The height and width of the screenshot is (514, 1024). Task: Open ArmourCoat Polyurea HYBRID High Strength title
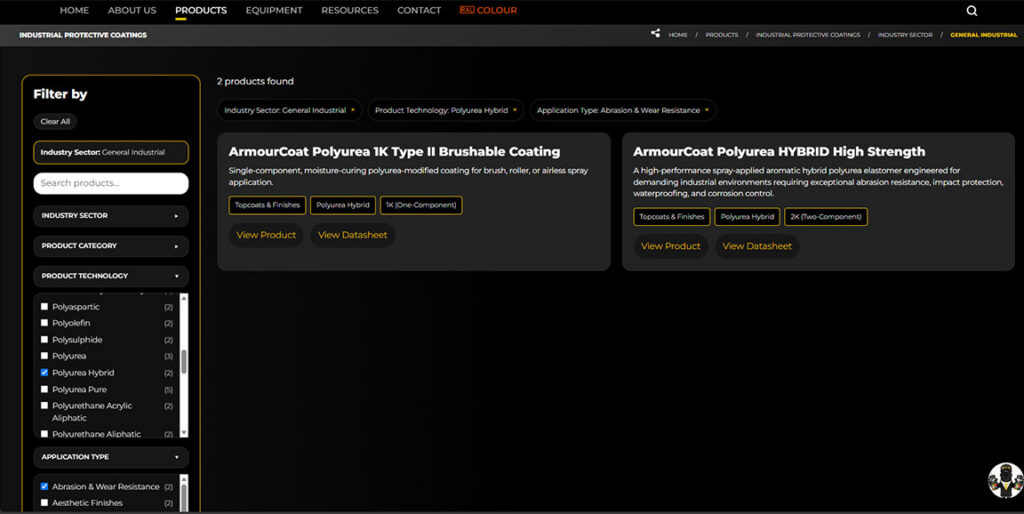779,152
